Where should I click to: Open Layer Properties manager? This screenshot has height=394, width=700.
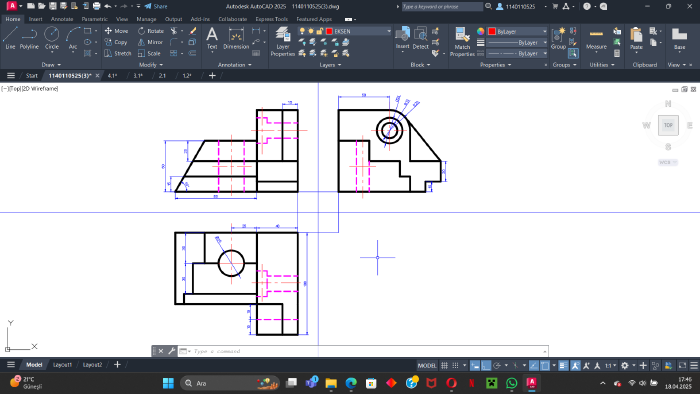pyautogui.click(x=283, y=41)
